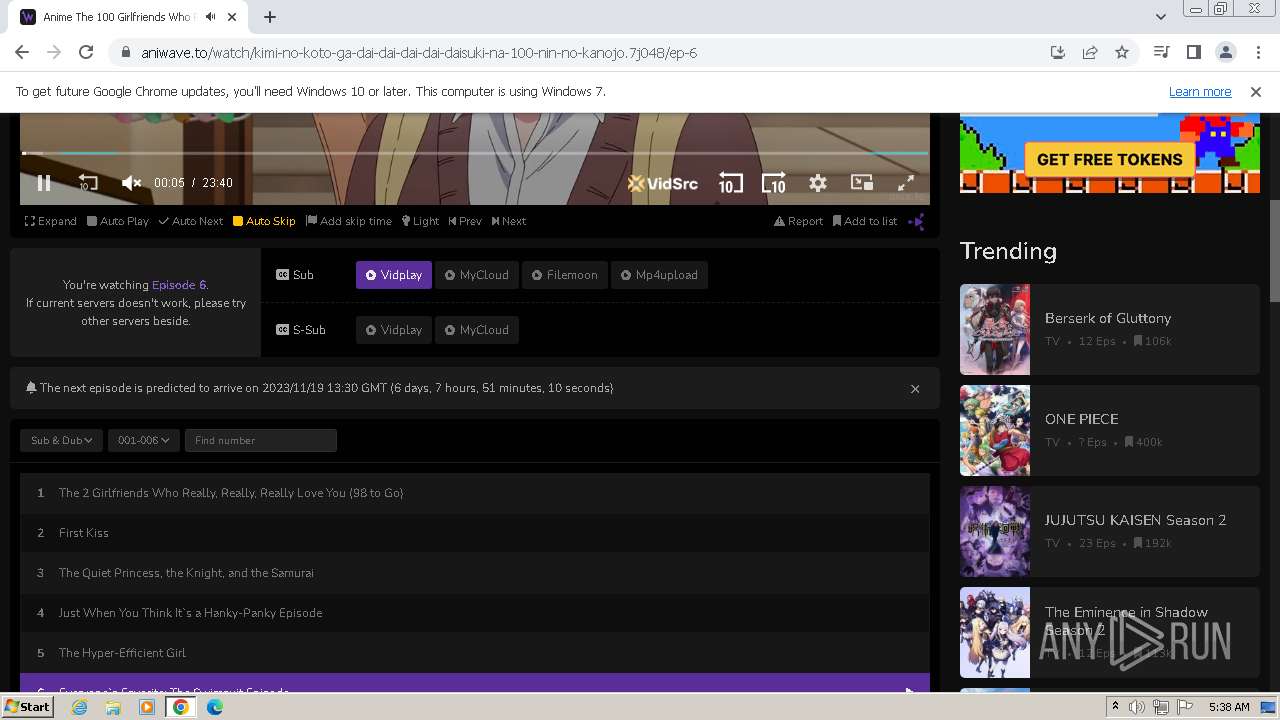Open episode range 001-006 dropdown
The width and height of the screenshot is (1280, 720).
pyautogui.click(x=144, y=440)
